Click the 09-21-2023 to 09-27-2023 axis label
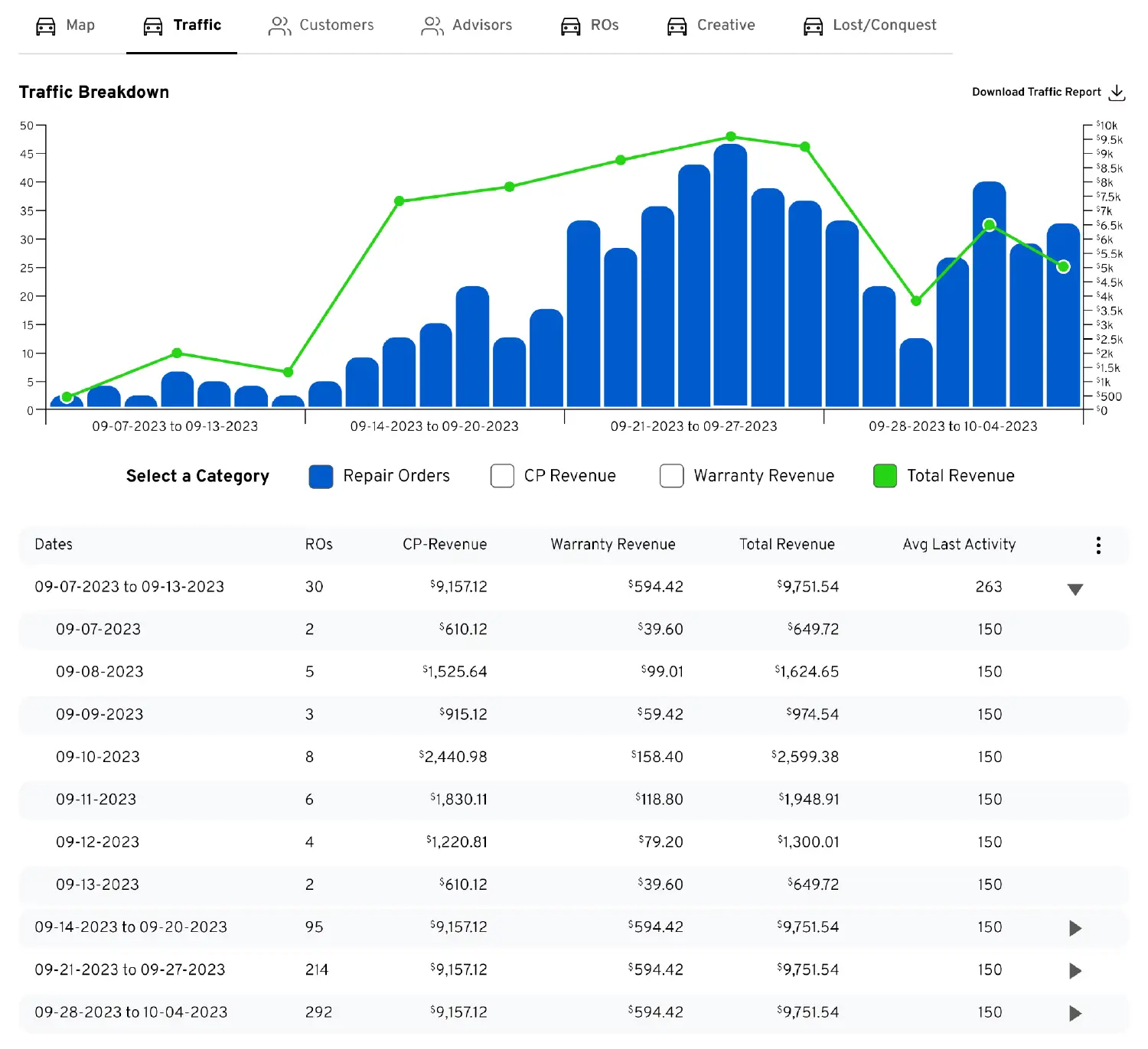This screenshot has height=1049, width=1148. point(694,426)
